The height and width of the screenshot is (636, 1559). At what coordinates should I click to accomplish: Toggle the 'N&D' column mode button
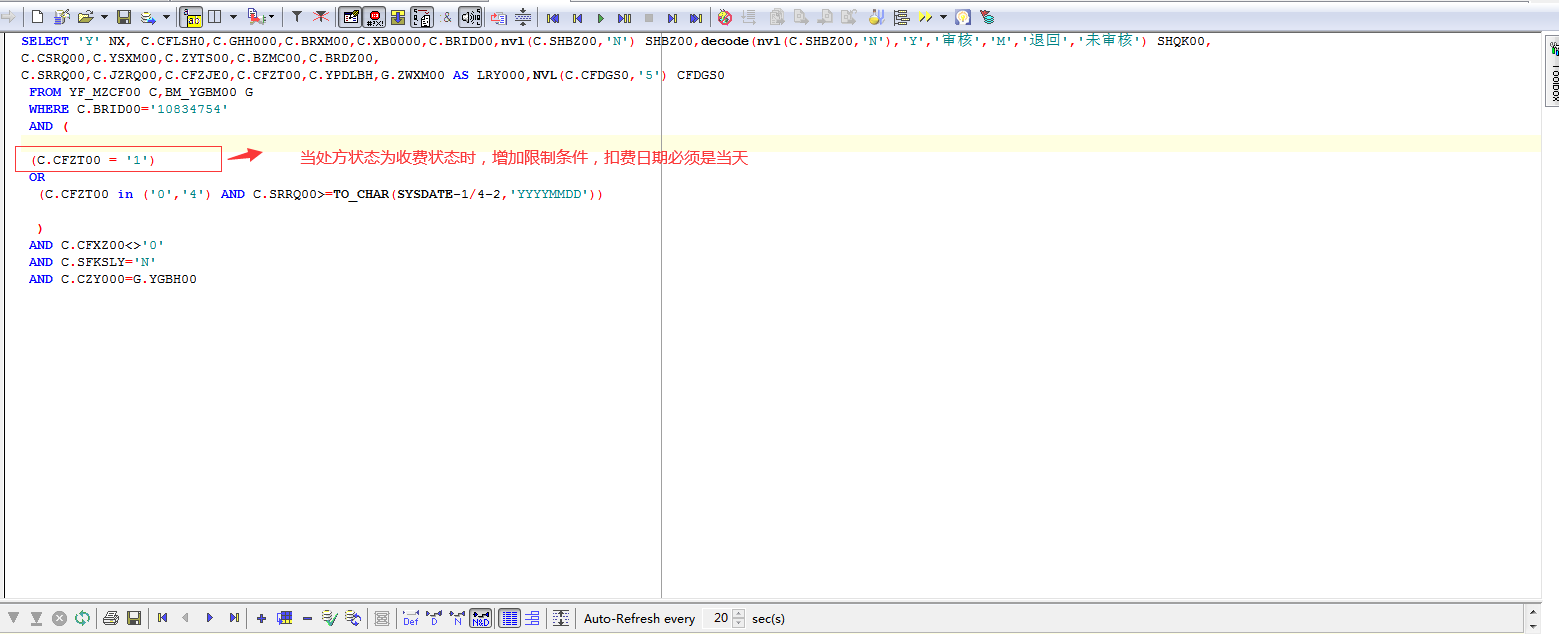pos(481,618)
